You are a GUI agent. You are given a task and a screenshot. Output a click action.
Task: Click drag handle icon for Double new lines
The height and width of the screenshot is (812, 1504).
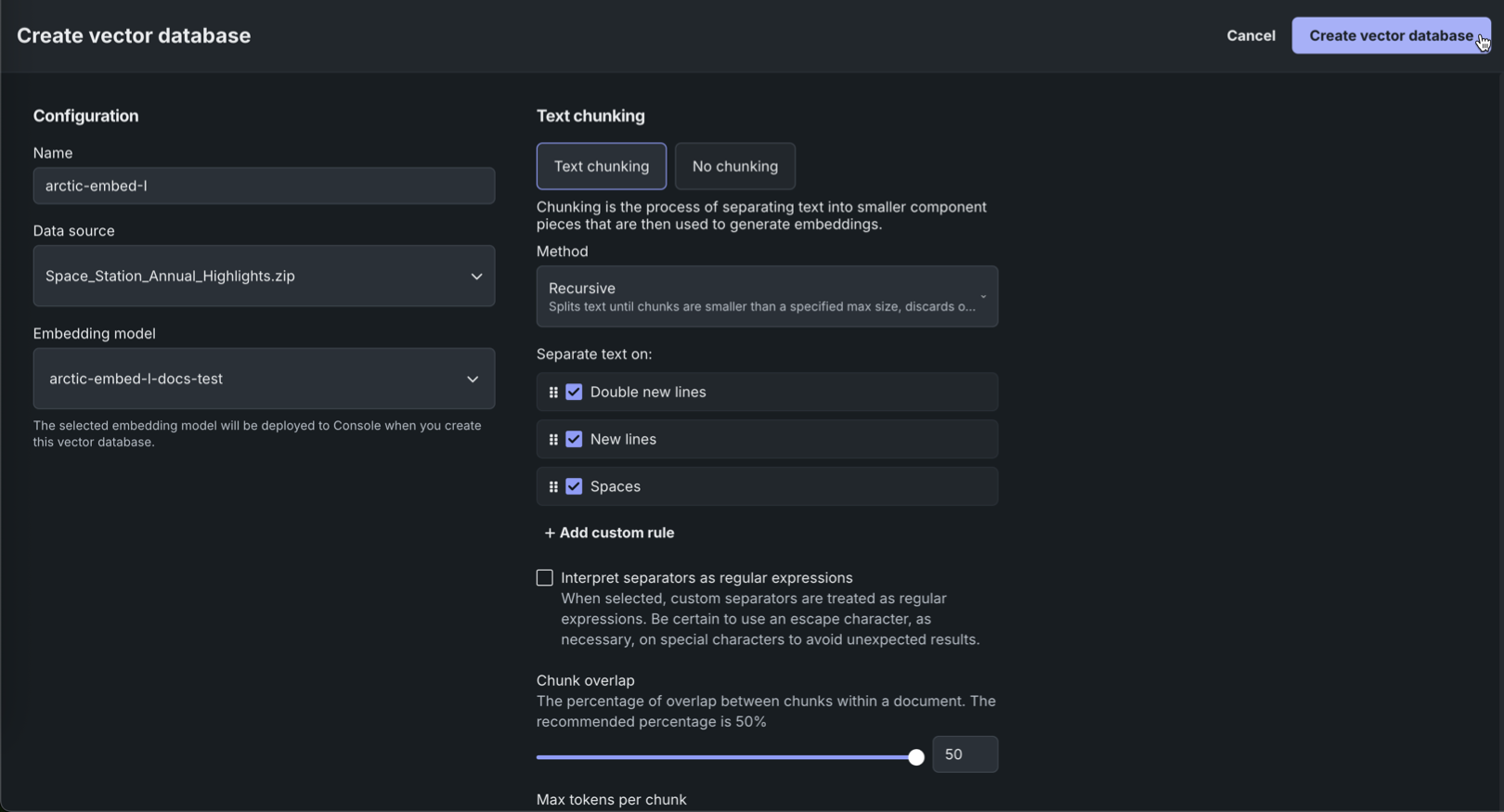[553, 393]
